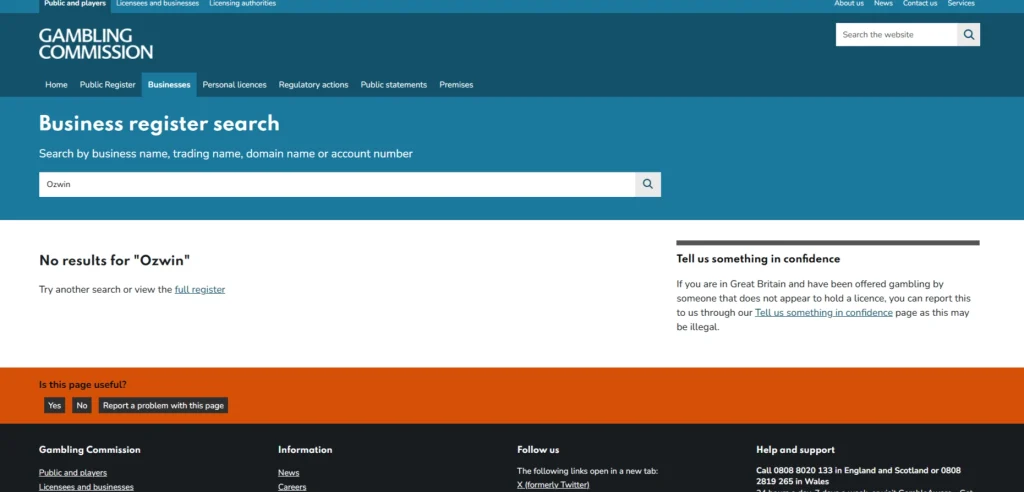Click the Is this page useful? text
Image resolution: width=1024 pixels, height=492 pixels.
[x=83, y=385]
